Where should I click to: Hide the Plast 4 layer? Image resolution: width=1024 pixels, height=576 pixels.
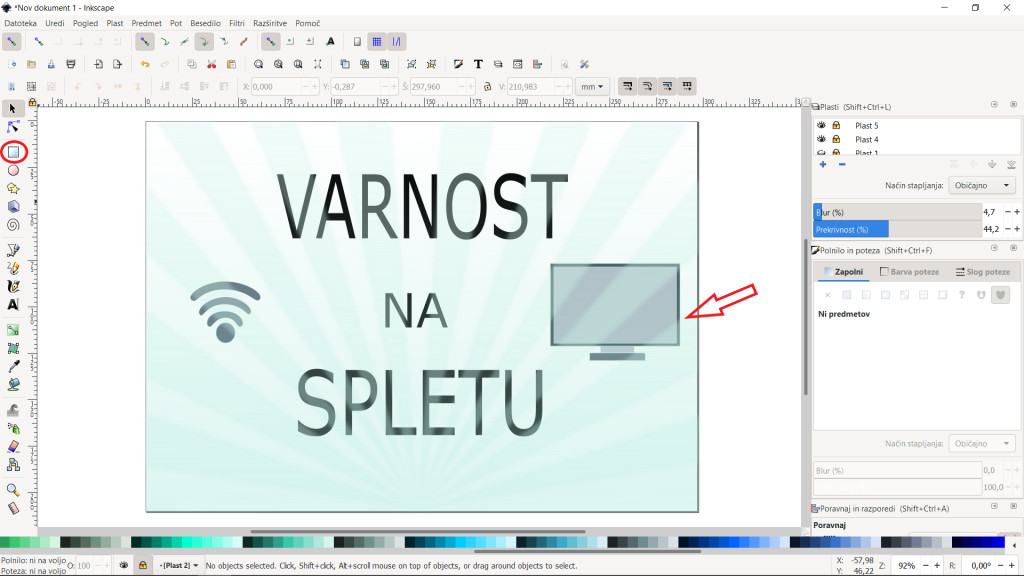[822, 139]
